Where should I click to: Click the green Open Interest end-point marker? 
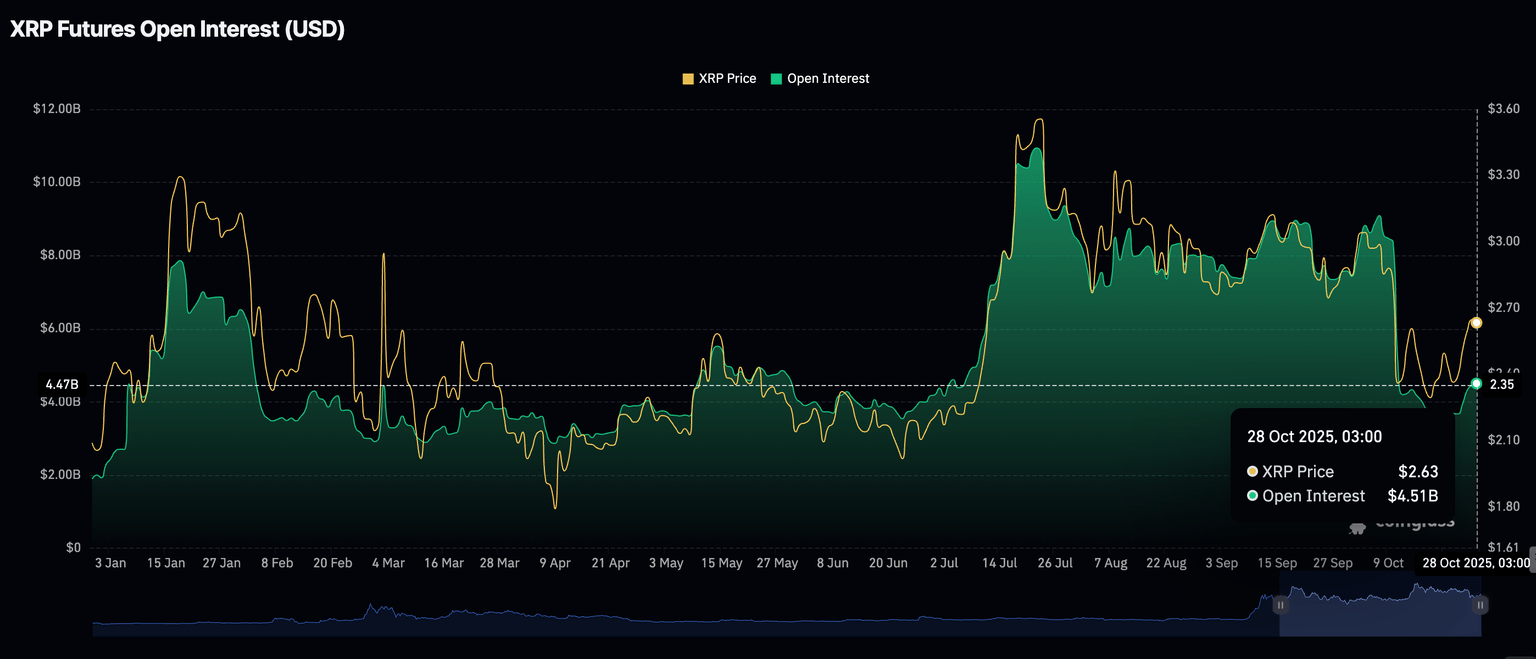click(x=1476, y=384)
